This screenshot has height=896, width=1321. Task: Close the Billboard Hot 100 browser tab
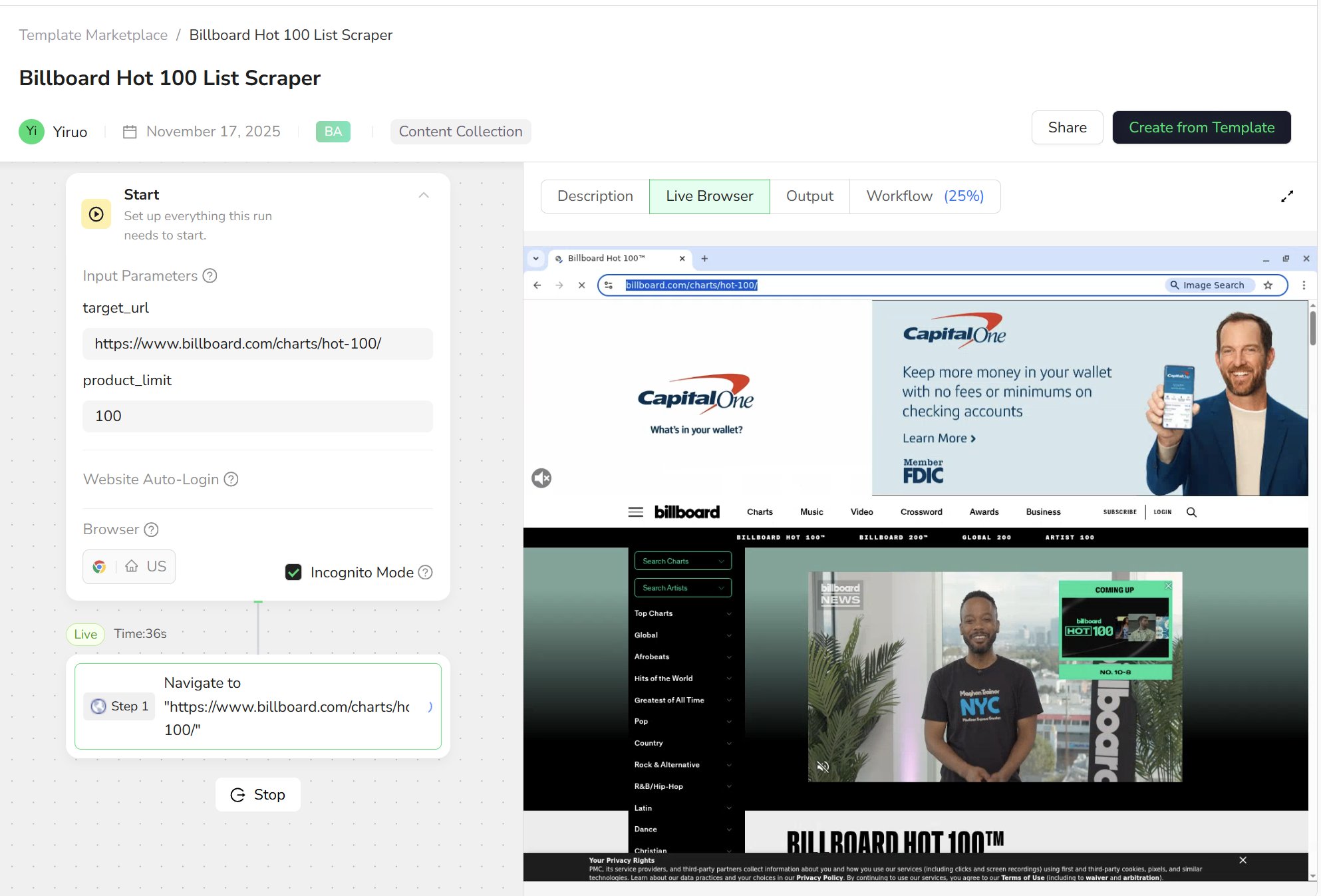coord(682,259)
